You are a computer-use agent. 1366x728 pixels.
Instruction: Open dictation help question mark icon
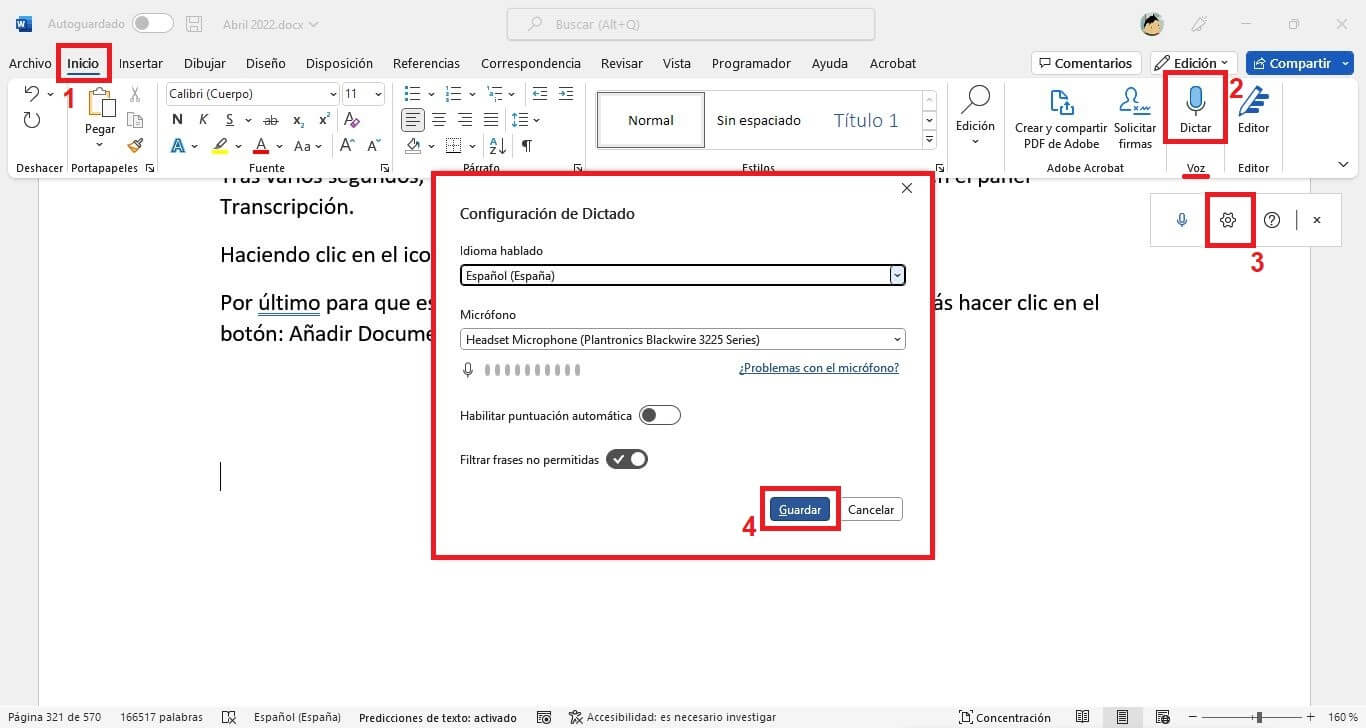click(1272, 220)
